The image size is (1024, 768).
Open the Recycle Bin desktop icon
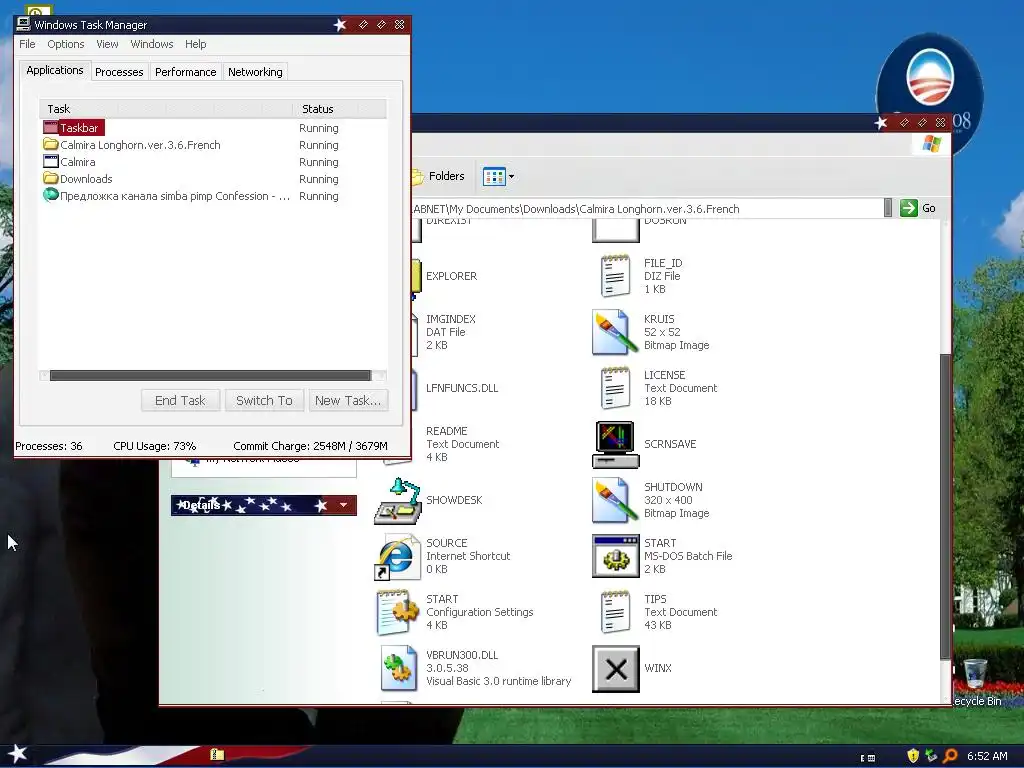tap(976, 674)
